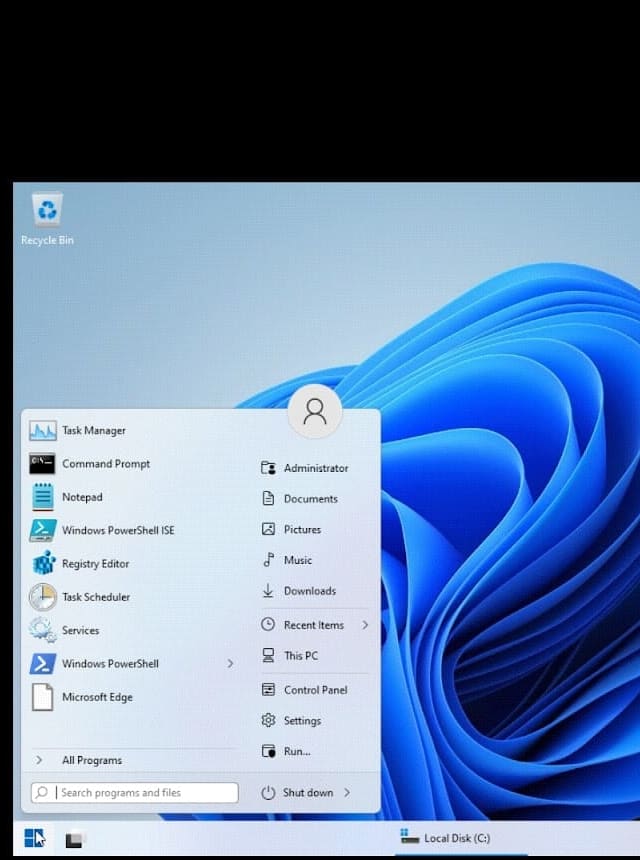Open the Control Panel link
Viewport: 640px width, 860px height.
coord(315,689)
